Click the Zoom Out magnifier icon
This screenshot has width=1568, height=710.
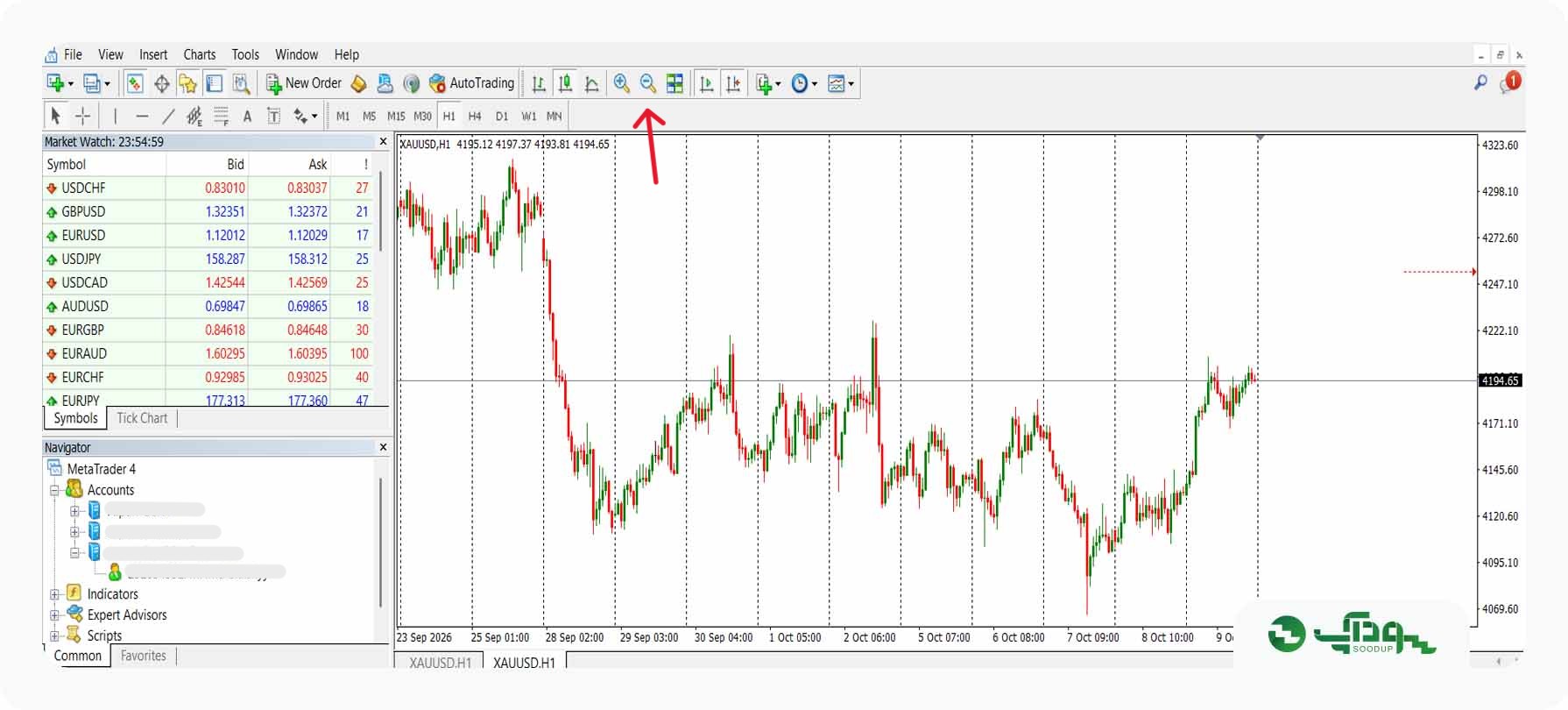click(x=648, y=83)
